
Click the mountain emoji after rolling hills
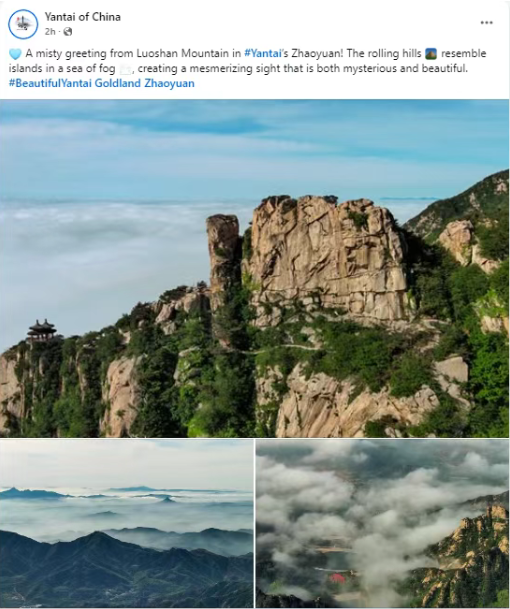pos(431,54)
